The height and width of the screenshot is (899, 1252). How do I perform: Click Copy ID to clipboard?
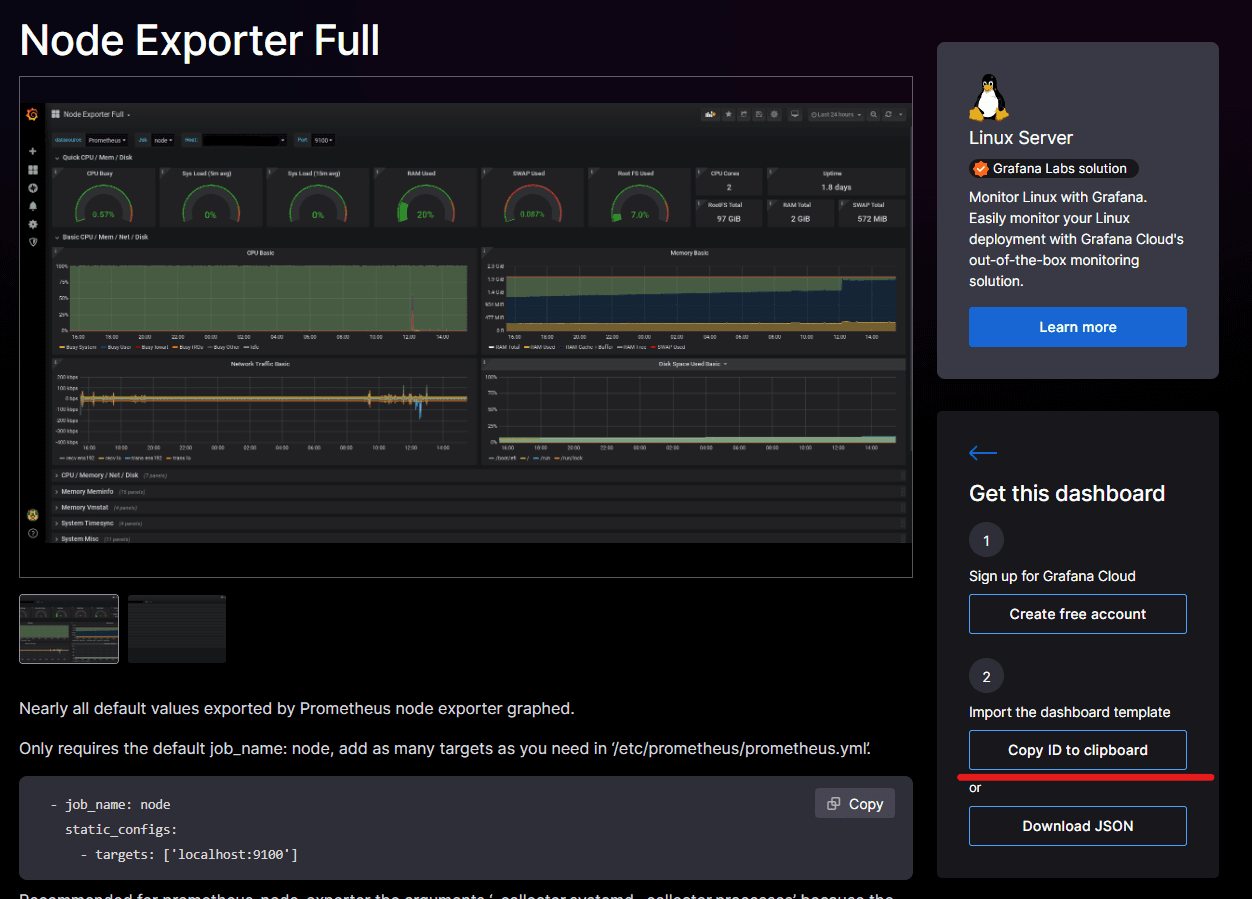[x=1078, y=750]
